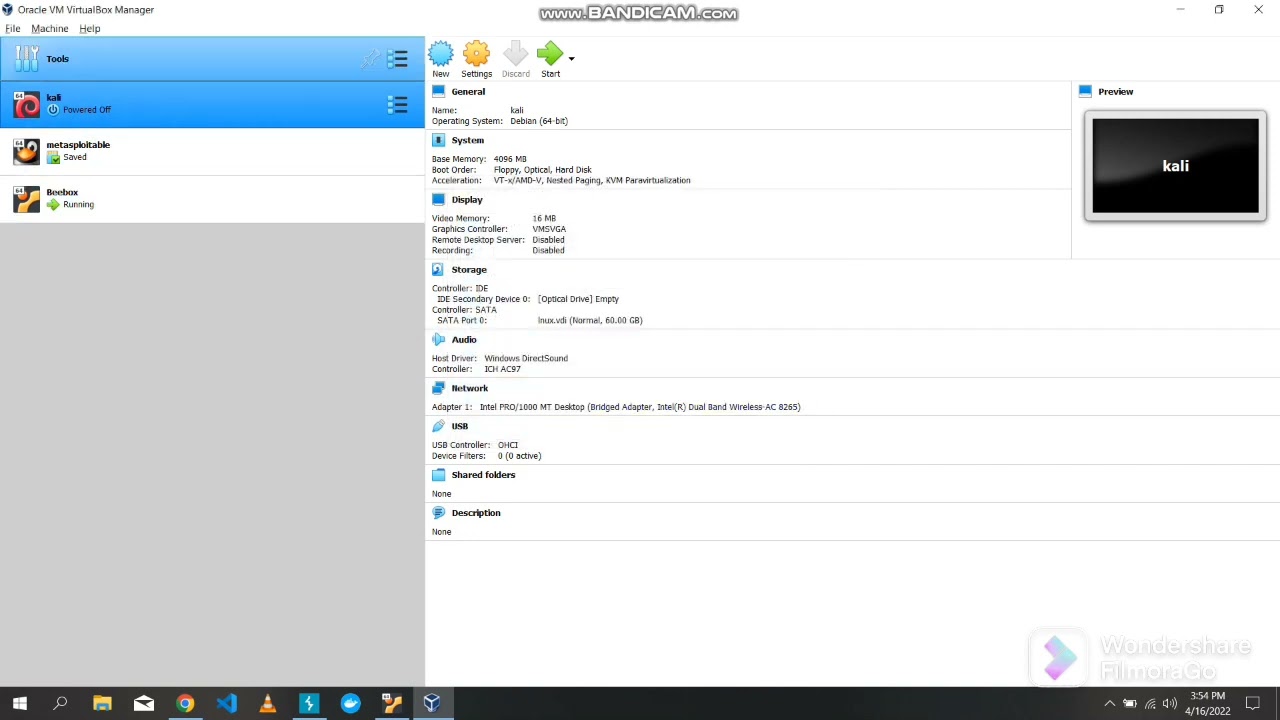Open the Audio section heading link
Screen dimensions: 1280x720
pos(464,340)
